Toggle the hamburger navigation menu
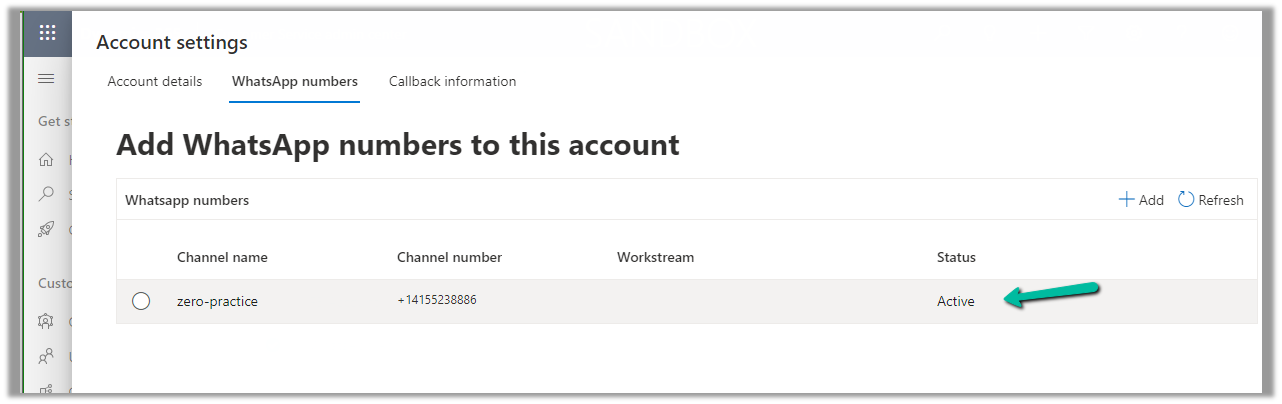The image size is (1282, 404). point(46,79)
